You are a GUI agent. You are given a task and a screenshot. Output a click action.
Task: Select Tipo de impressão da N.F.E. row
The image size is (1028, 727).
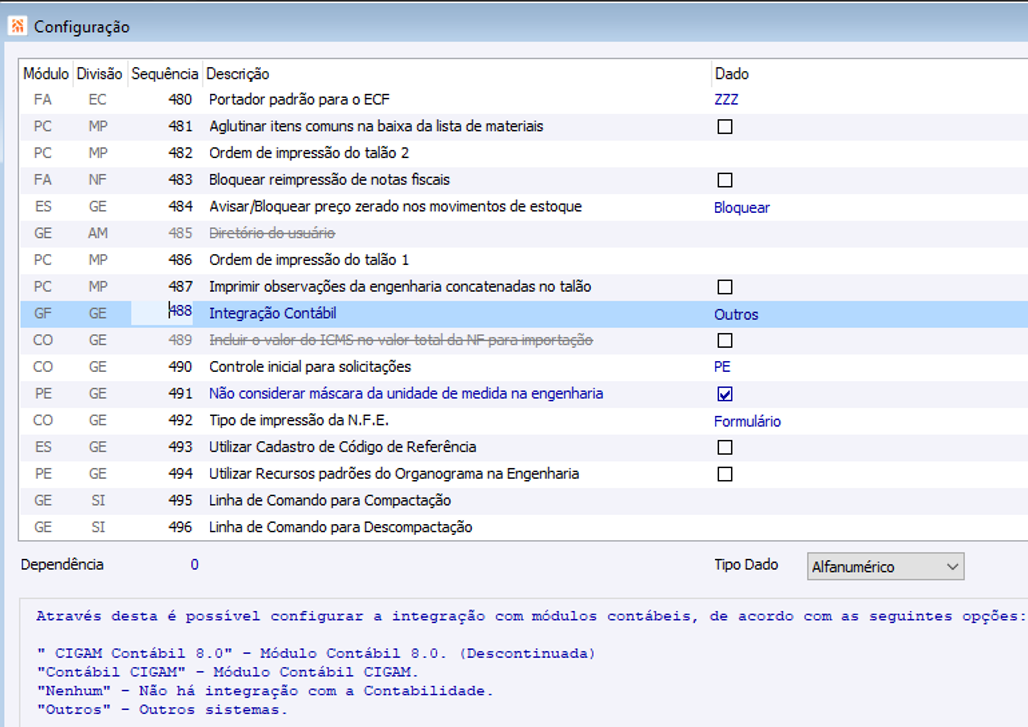524,421
